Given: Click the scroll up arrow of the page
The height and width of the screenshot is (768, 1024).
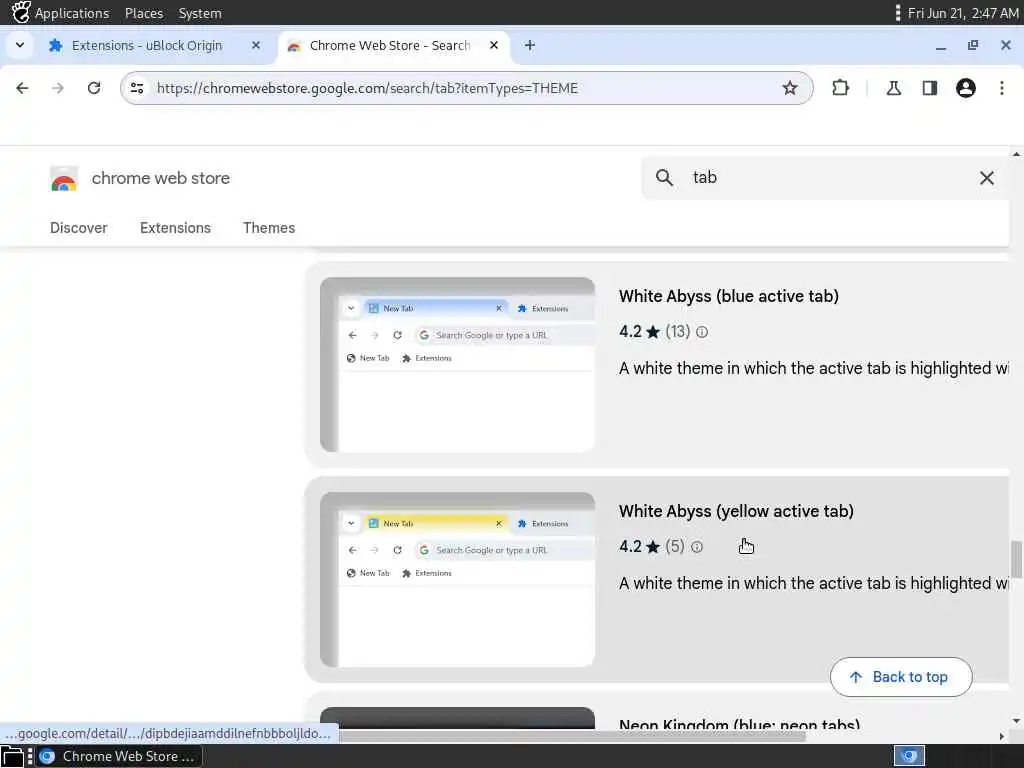Looking at the screenshot, I should [x=1016, y=154].
